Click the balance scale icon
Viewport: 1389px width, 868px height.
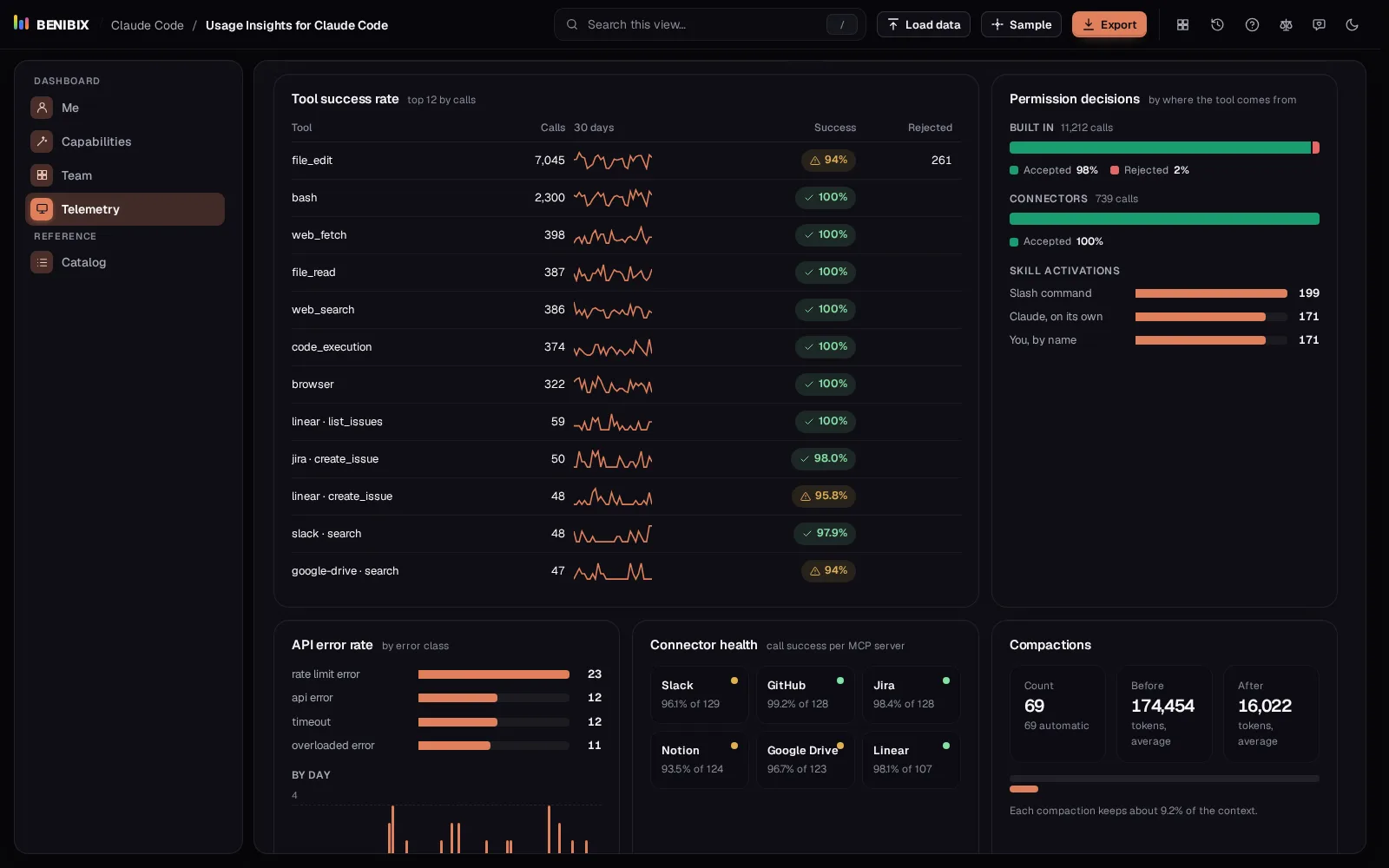[x=1286, y=25]
